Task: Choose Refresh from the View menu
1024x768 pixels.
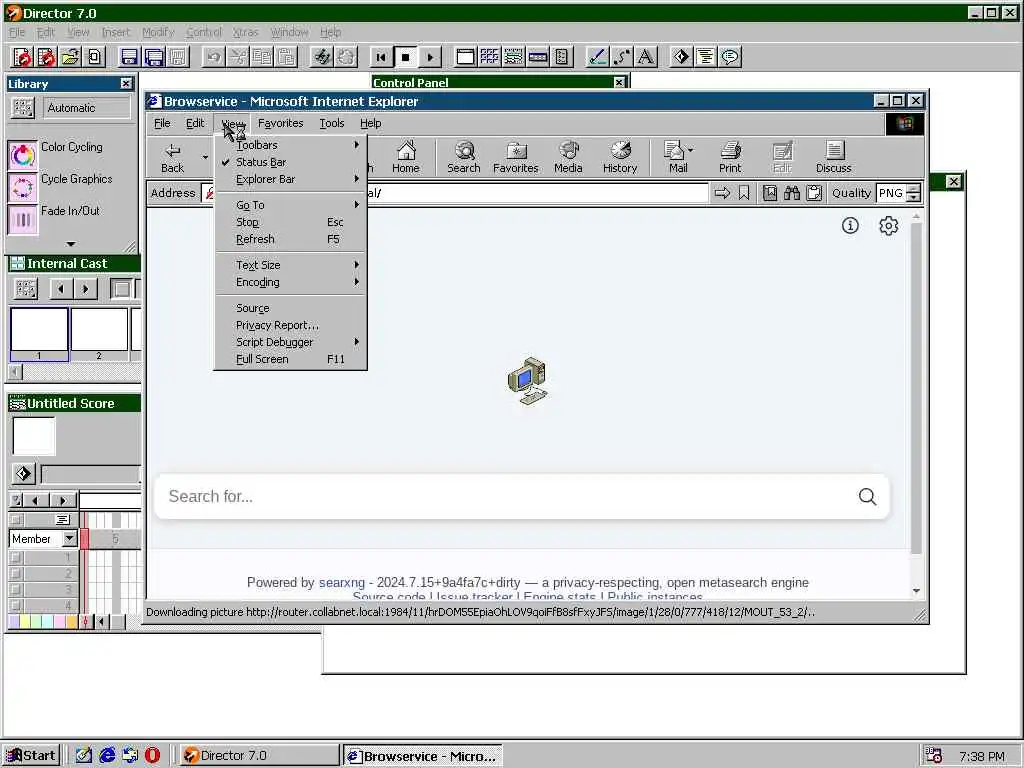Action: pyautogui.click(x=291, y=239)
